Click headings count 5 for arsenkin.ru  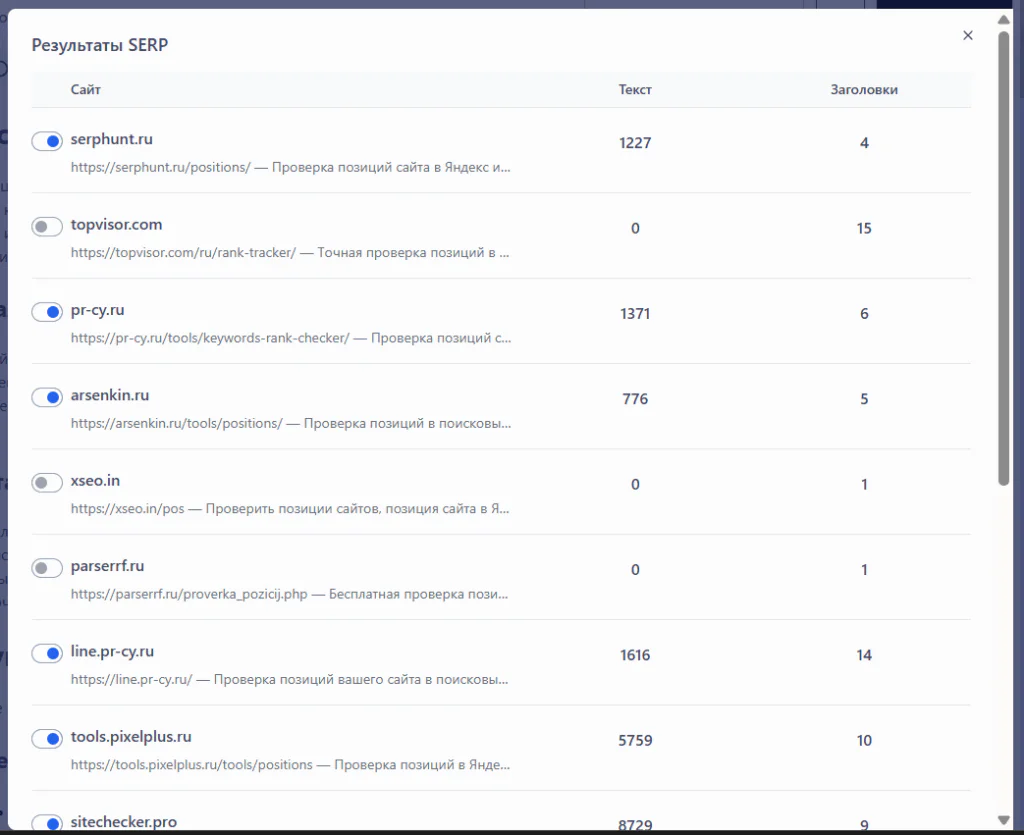tap(864, 399)
